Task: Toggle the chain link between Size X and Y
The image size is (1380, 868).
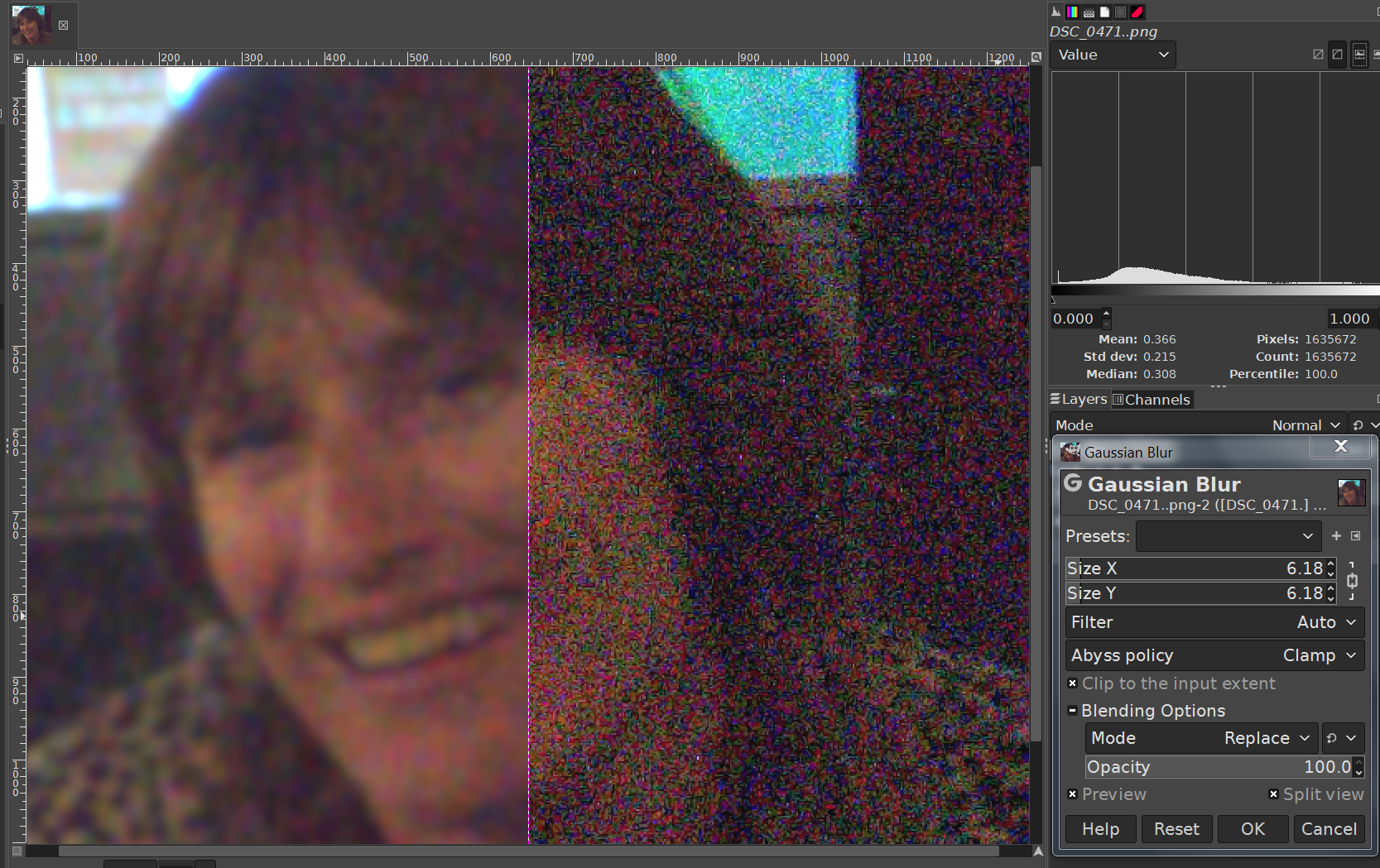Action: (x=1352, y=581)
